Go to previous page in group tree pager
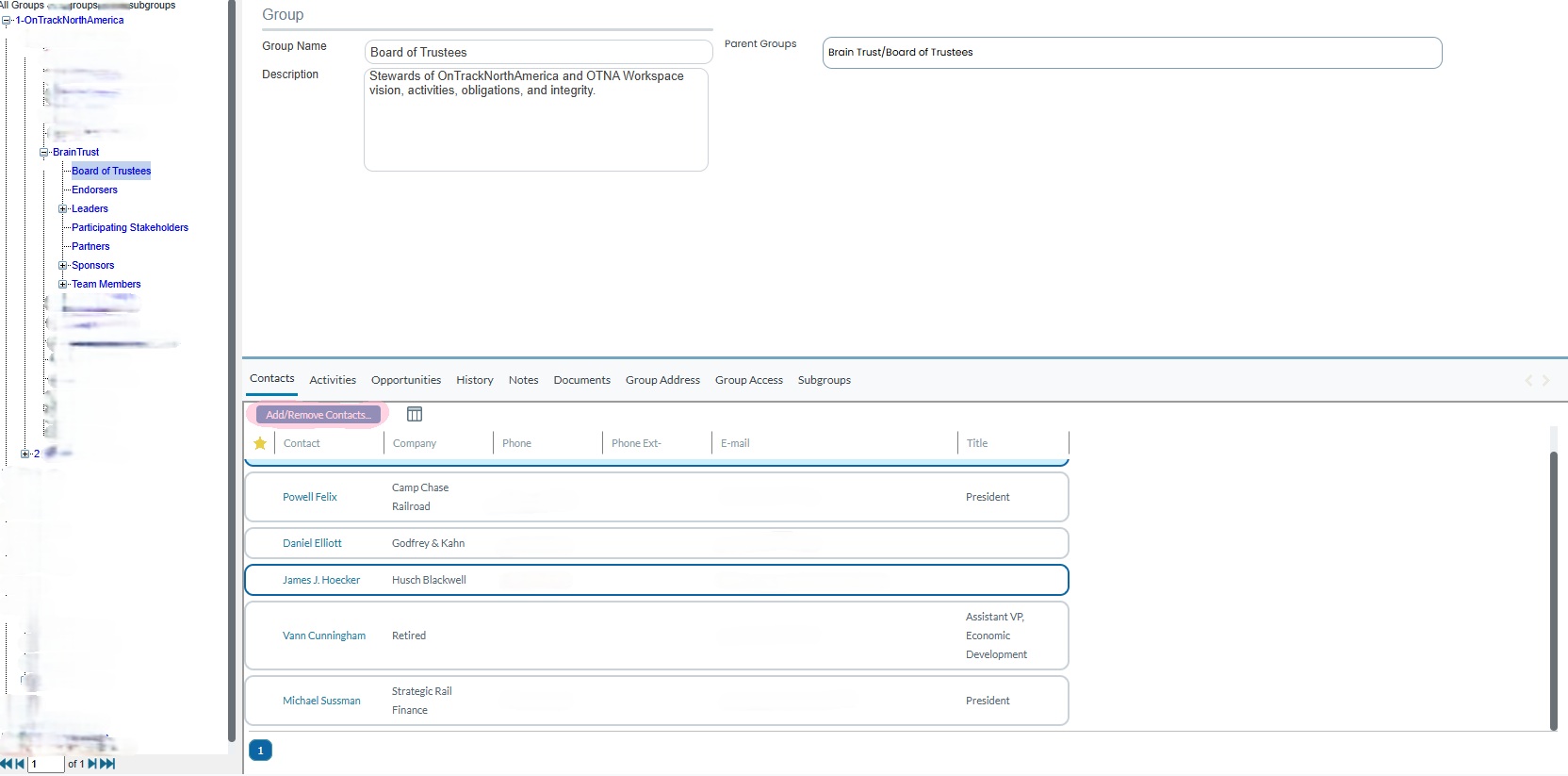 [20, 764]
